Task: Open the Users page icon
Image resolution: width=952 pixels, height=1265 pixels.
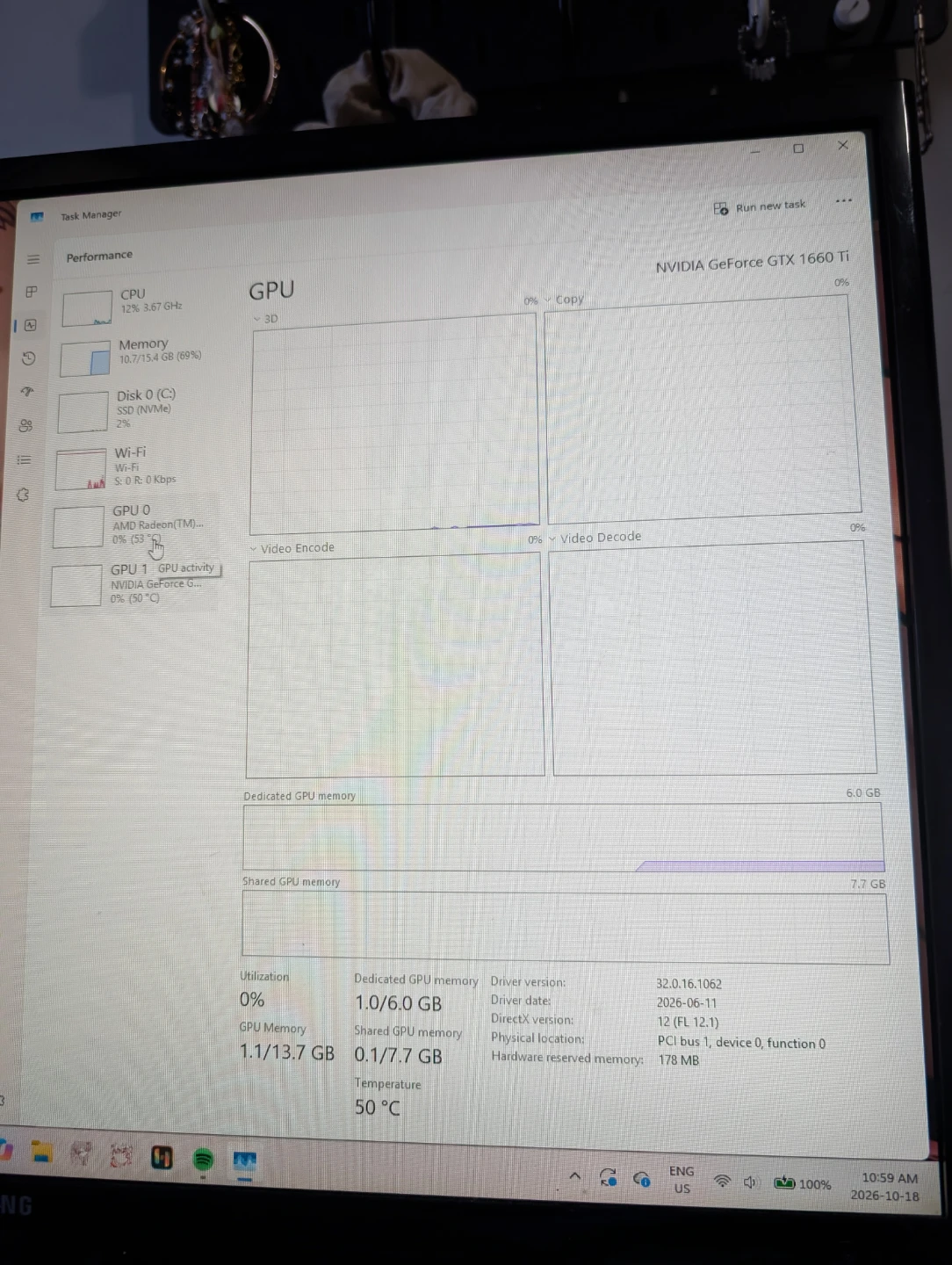Action: (x=25, y=426)
